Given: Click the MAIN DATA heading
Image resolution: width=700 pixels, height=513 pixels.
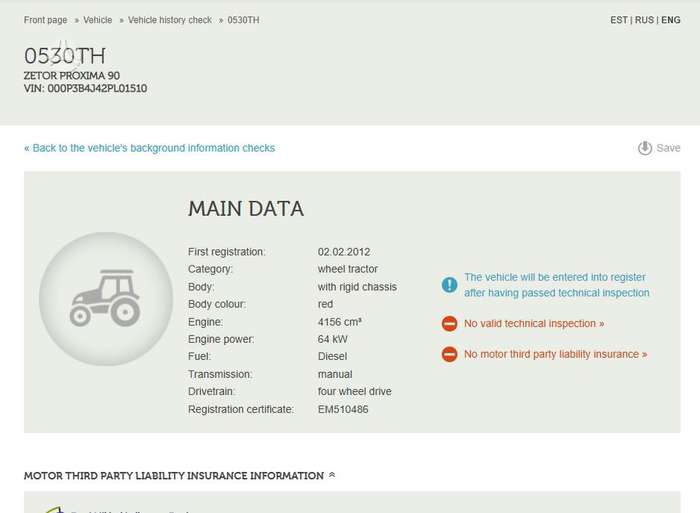Looking at the screenshot, I should pyautogui.click(x=246, y=209).
